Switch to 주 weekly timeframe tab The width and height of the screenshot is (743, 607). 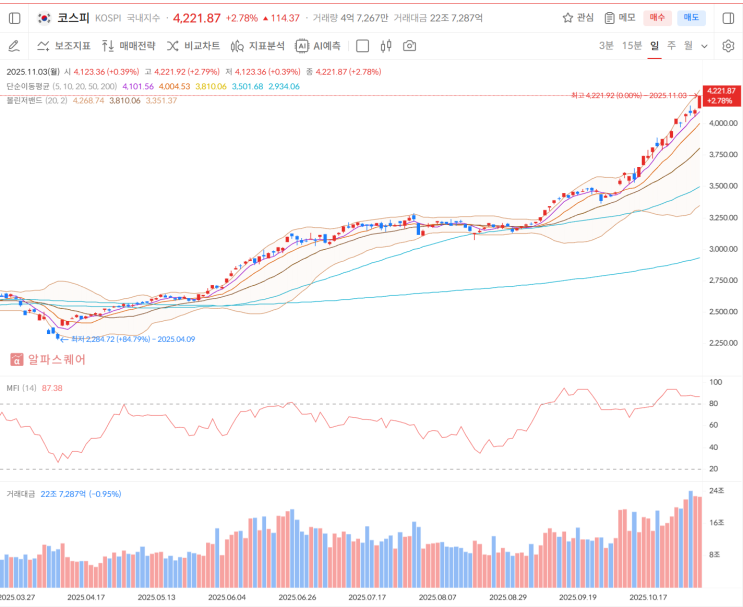pyautogui.click(x=671, y=46)
